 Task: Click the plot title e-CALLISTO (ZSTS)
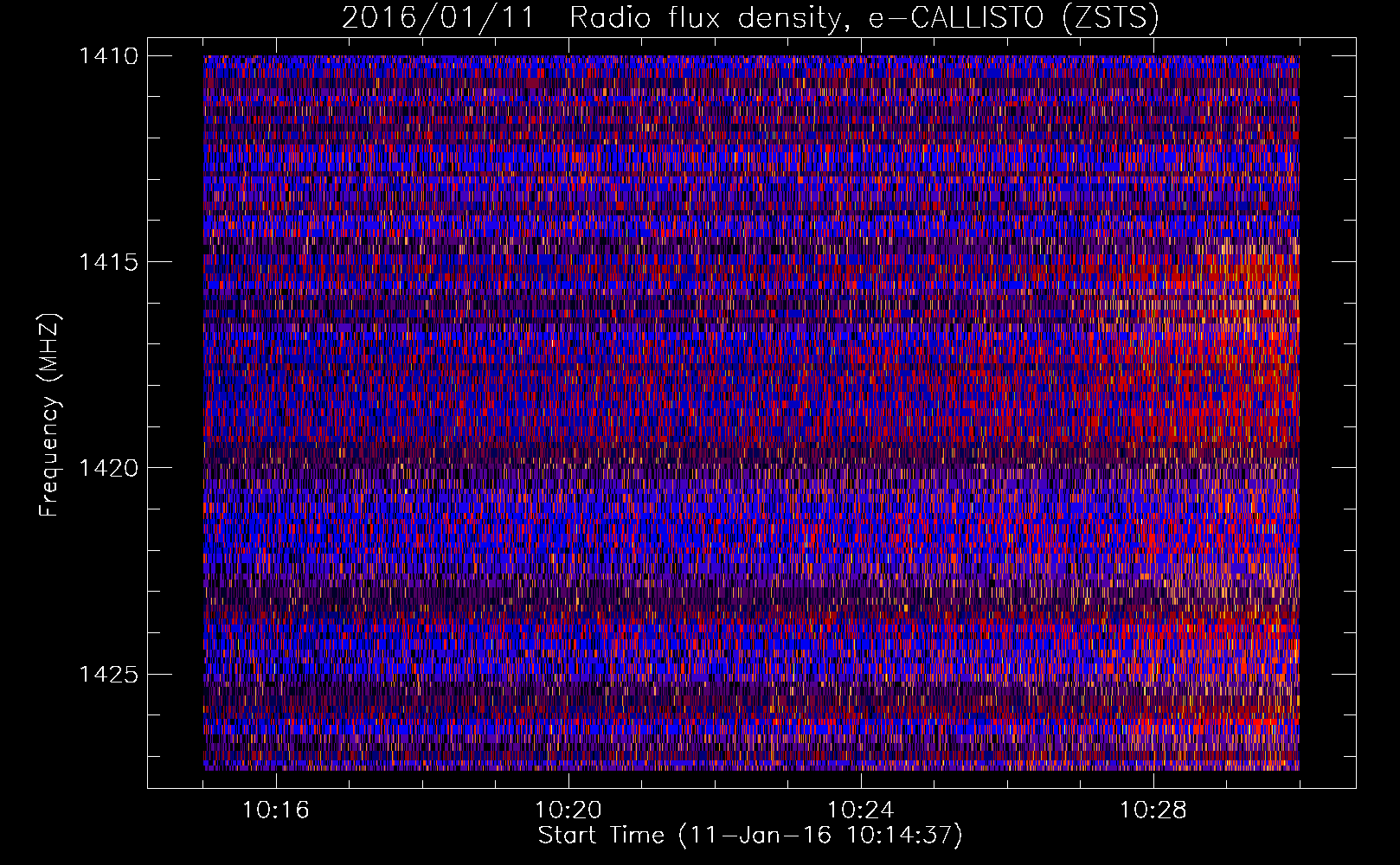pyautogui.click(x=1013, y=17)
